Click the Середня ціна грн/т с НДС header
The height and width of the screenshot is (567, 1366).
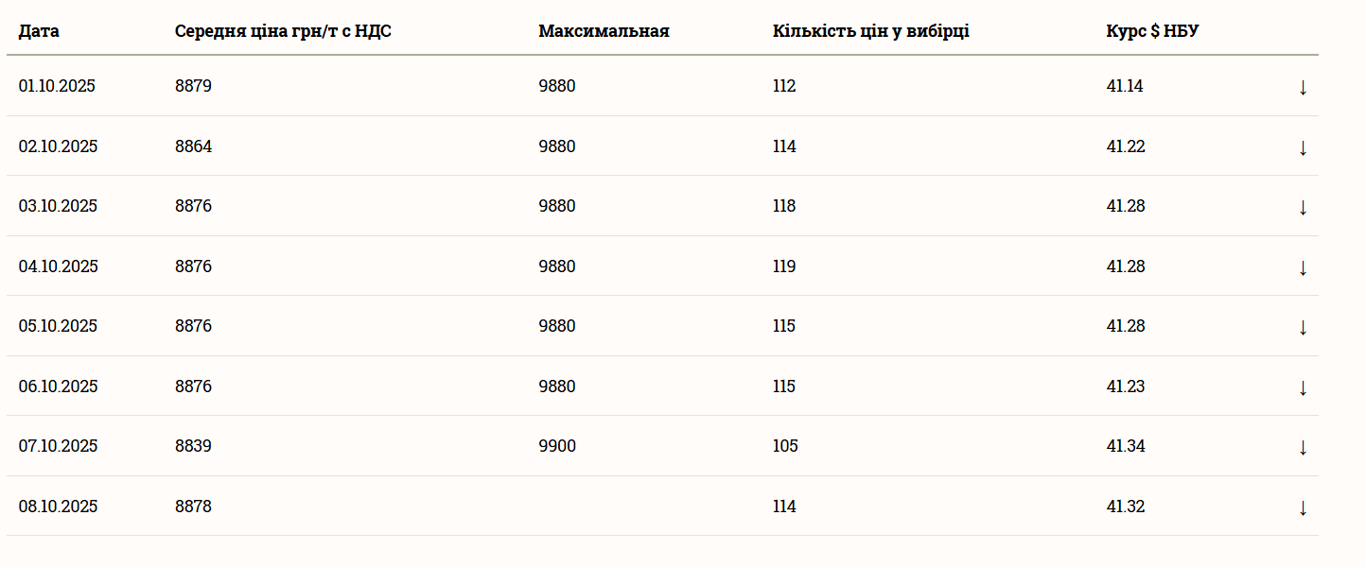point(283,31)
